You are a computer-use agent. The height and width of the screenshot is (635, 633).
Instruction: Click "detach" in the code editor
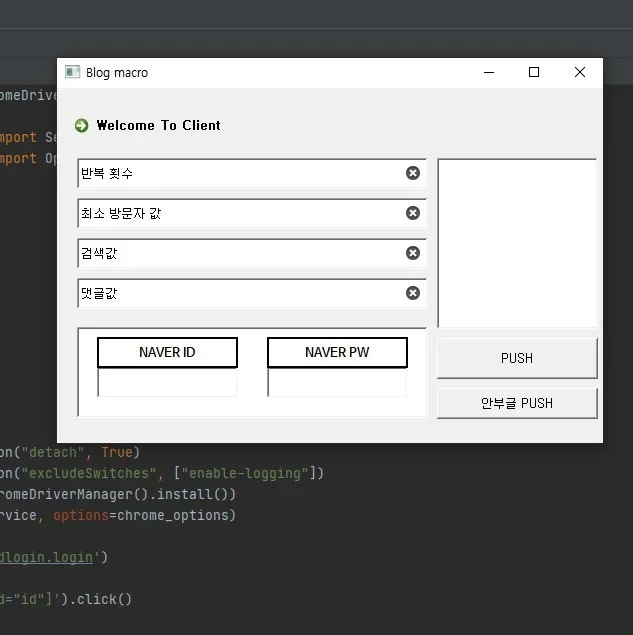[x=53, y=452]
